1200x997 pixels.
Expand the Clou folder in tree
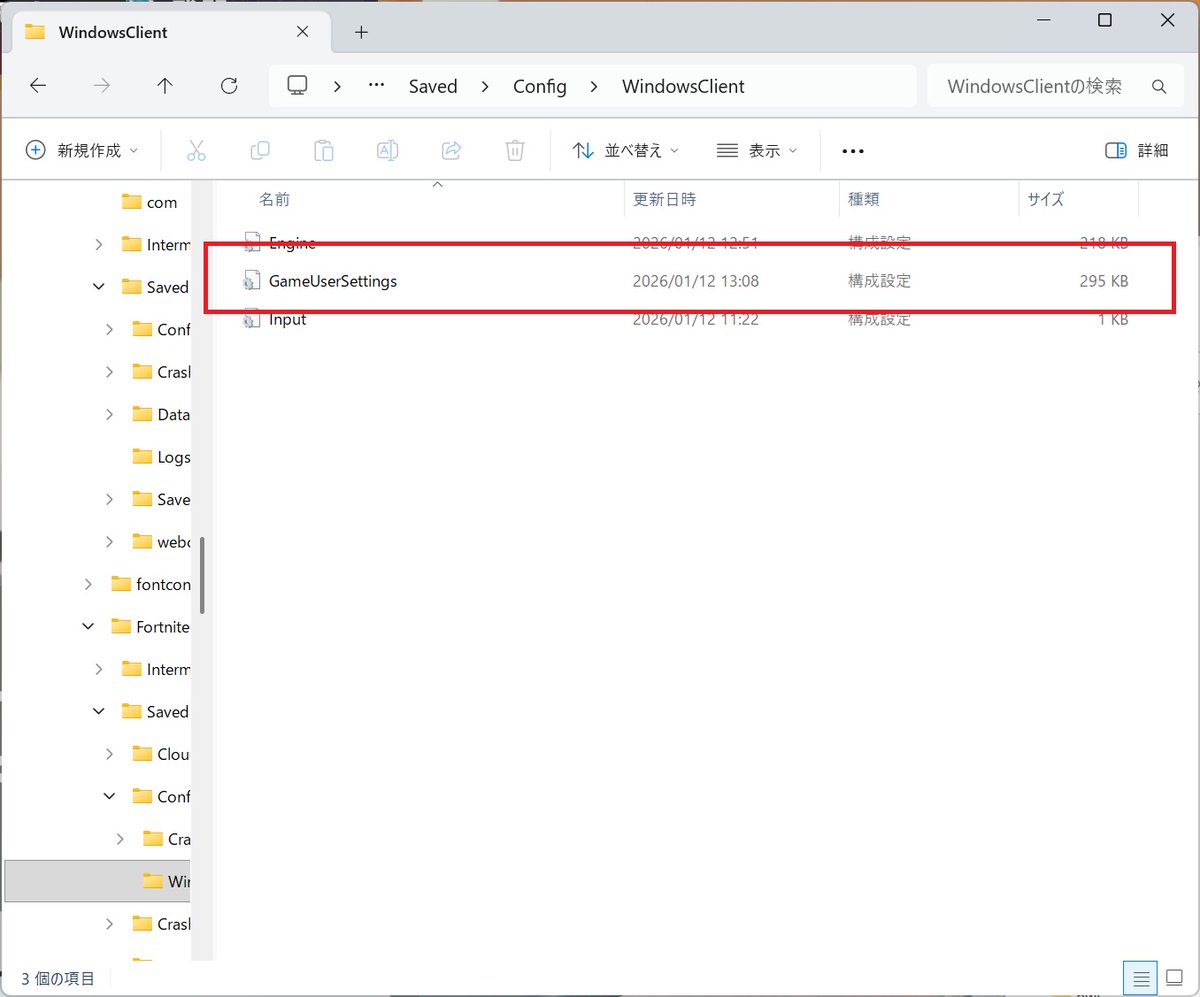coord(109,754)
